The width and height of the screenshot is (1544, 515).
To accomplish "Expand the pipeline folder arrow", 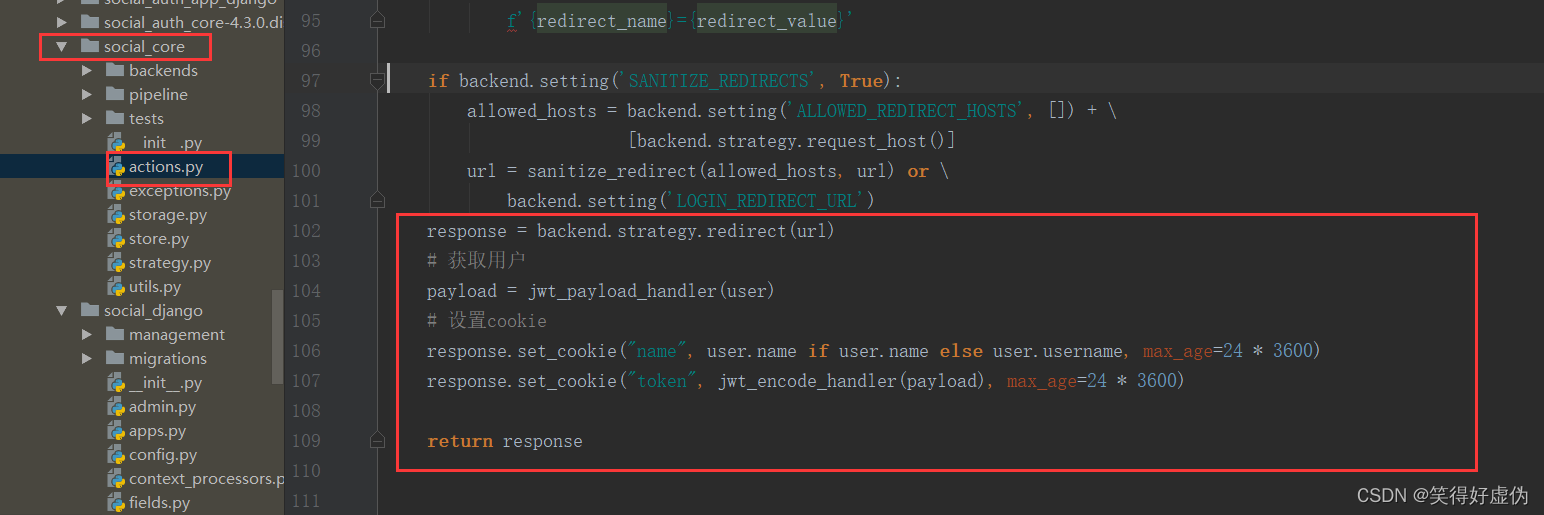I will pos(87,94).
